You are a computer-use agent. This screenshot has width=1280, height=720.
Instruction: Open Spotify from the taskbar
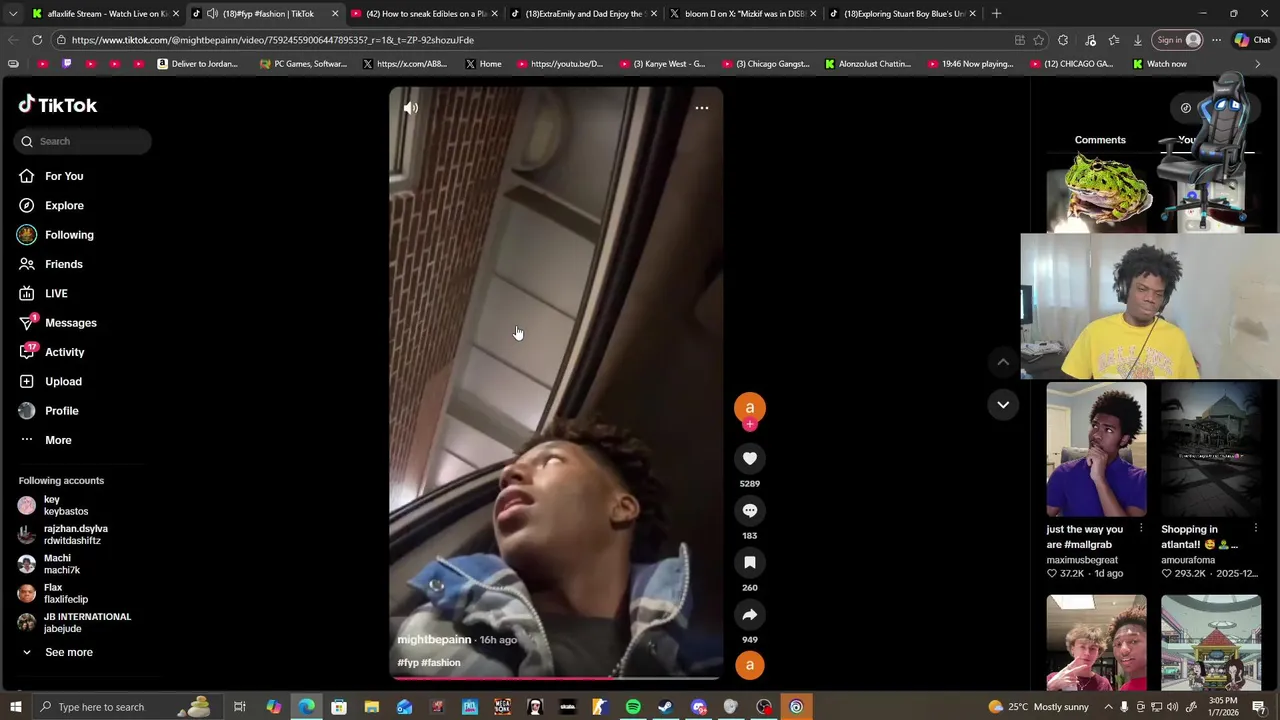633,707
